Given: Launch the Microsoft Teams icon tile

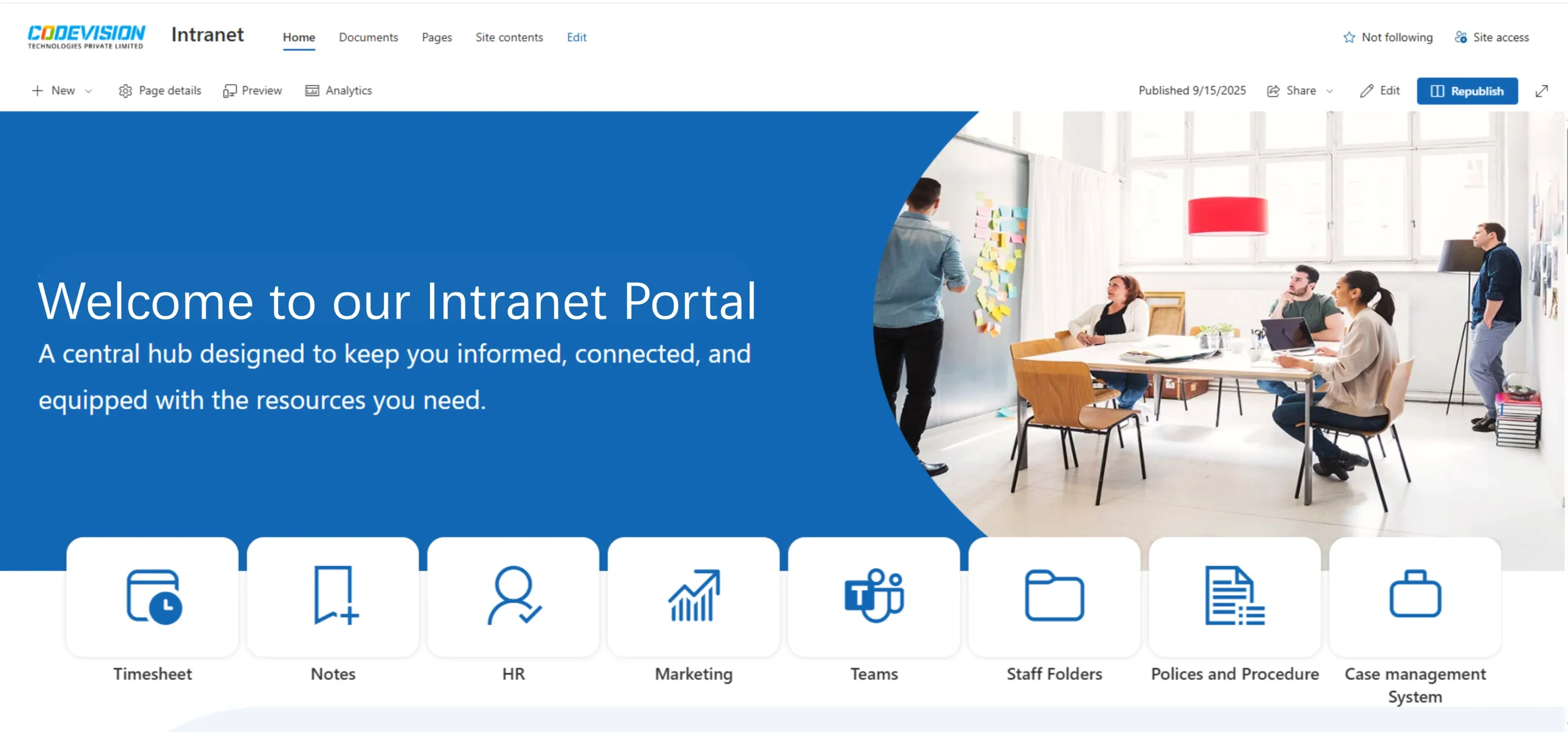Looking at the screenshot, I should [x=874, y=596].
